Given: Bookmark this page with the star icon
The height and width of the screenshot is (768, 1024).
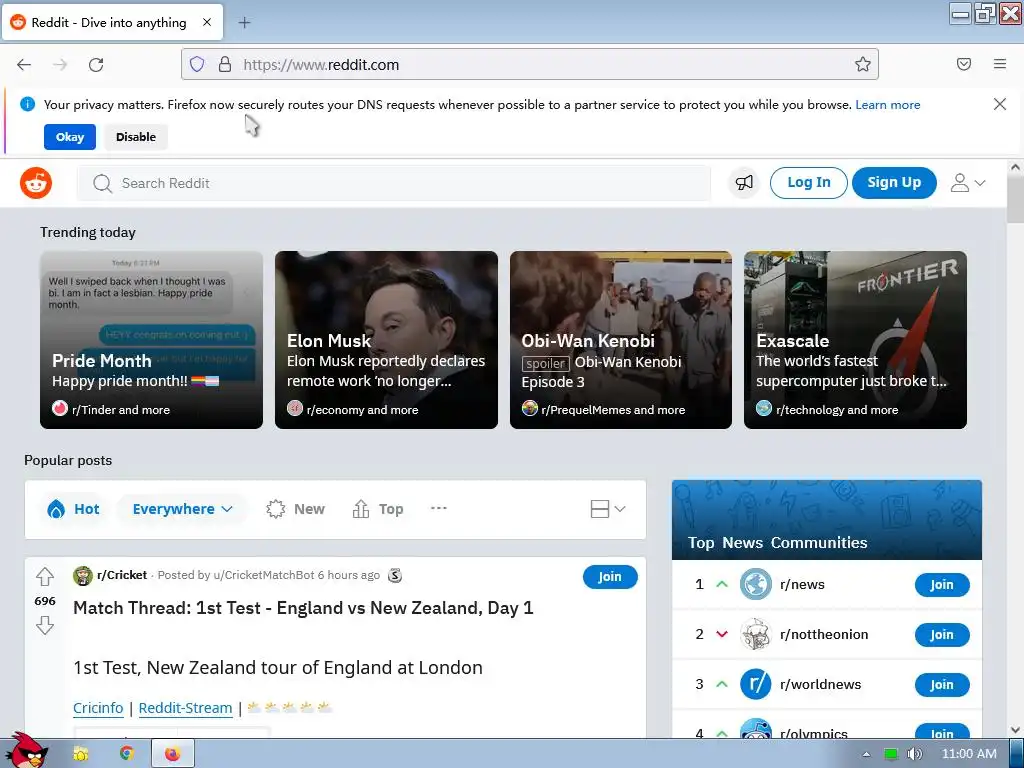Looking at the screenshot, I should pos(863,64).
